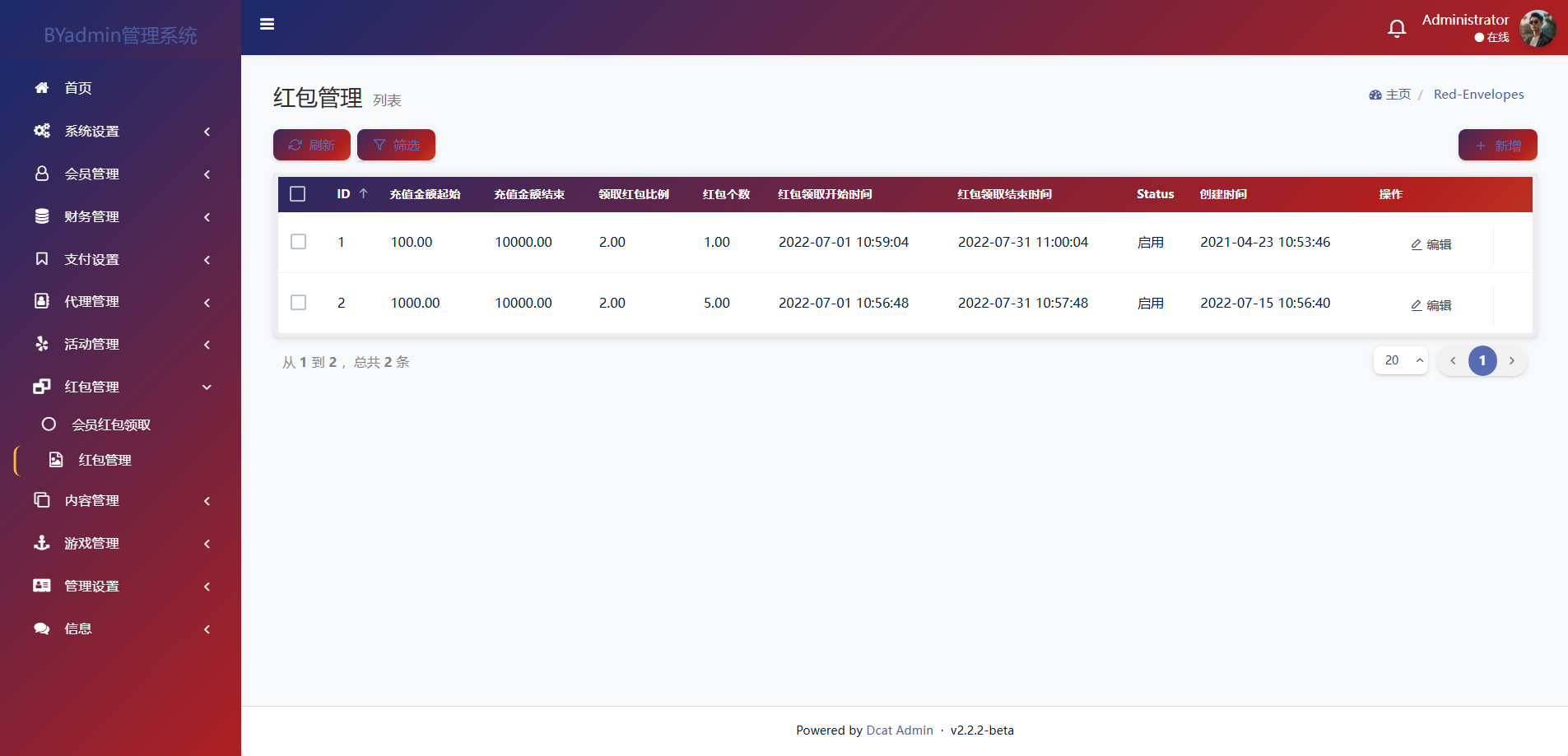Image resolution: width=1568 pixels, height=756 pixels.
Task: Click the chat bubbles icon for 信息
Action: pyautogui.click(x=42, y=628)
